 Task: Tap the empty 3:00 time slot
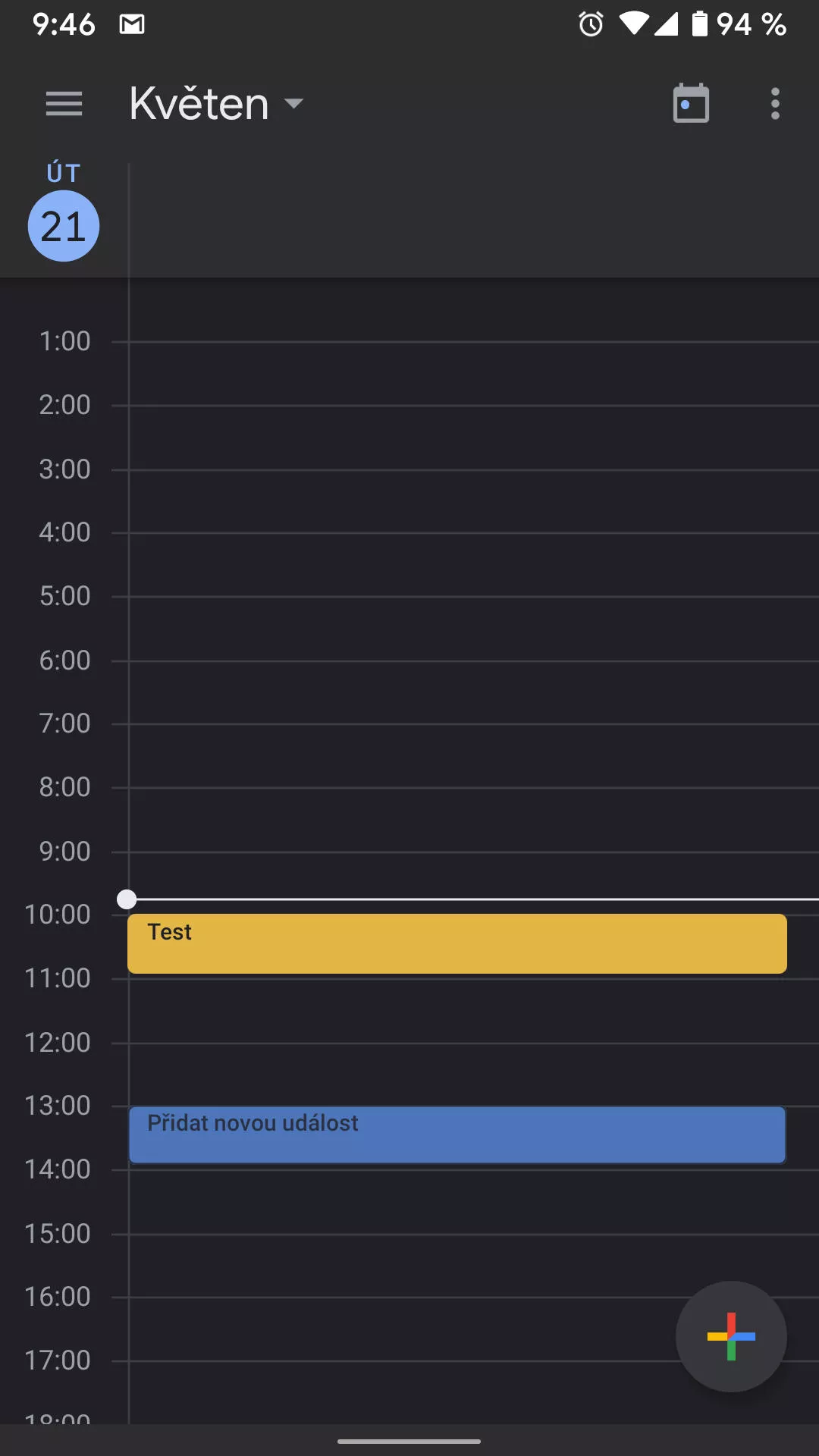(474, 501)
